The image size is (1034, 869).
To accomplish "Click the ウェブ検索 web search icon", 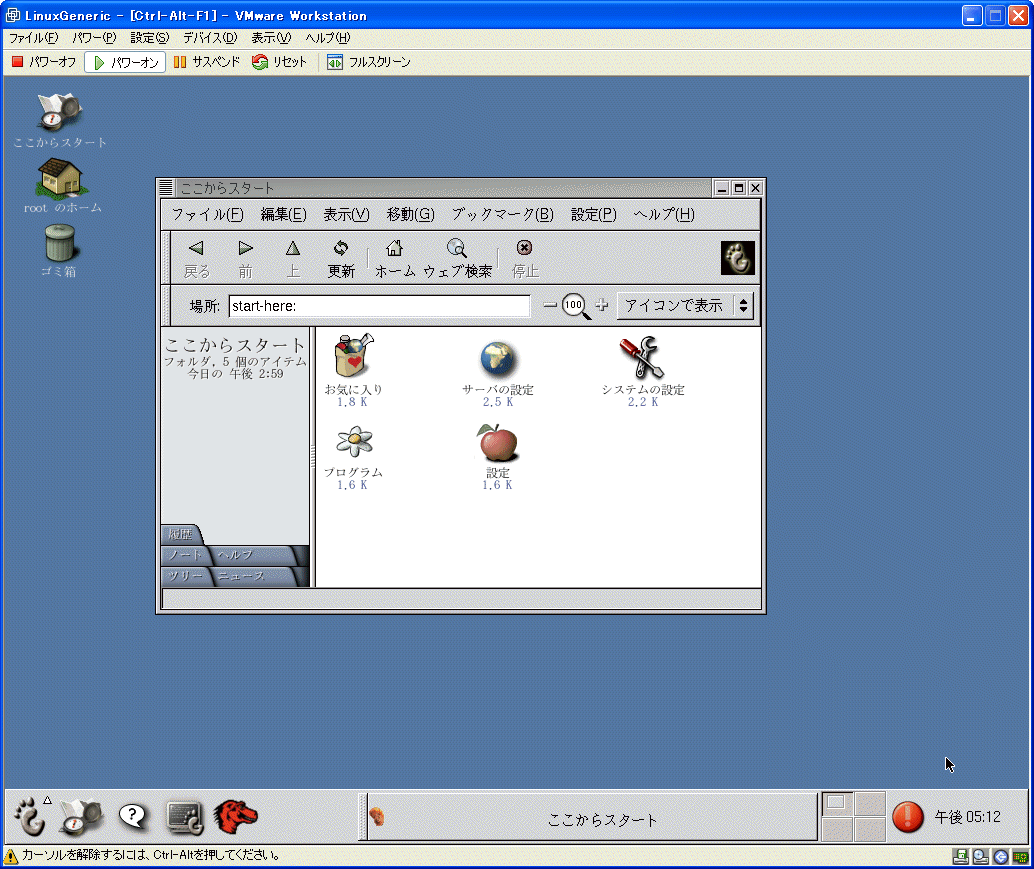I will click(x=457, y=258).
